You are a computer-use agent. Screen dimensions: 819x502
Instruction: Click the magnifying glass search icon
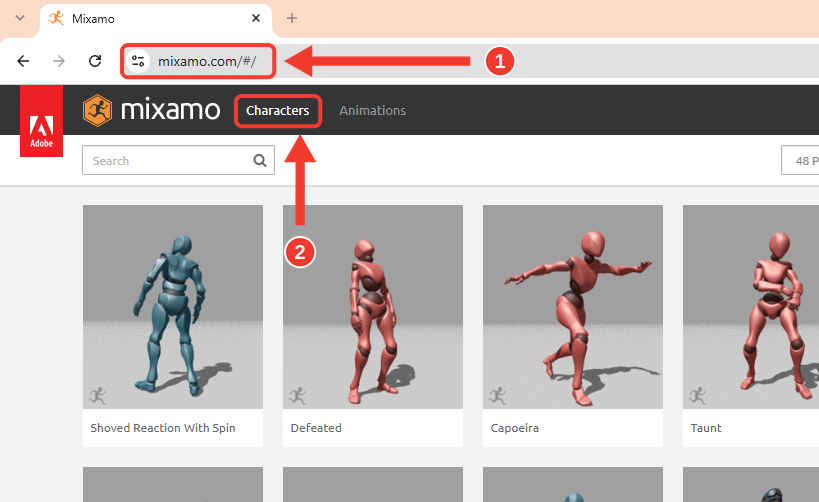(260, 160)
